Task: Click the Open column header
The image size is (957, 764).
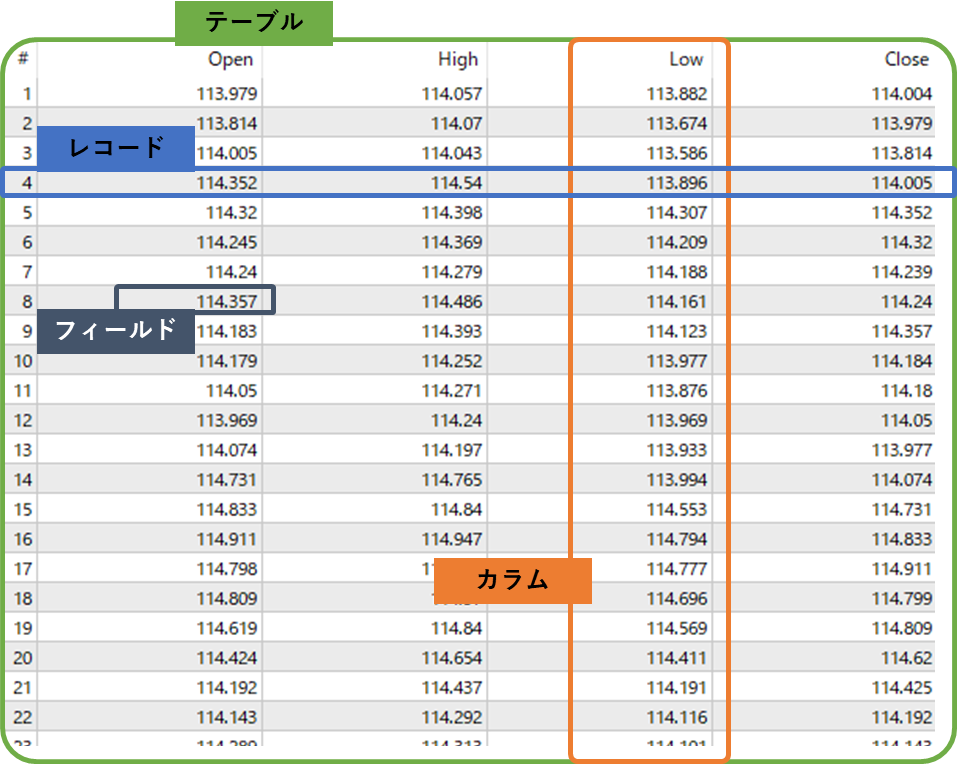Action: coord(230,59)
